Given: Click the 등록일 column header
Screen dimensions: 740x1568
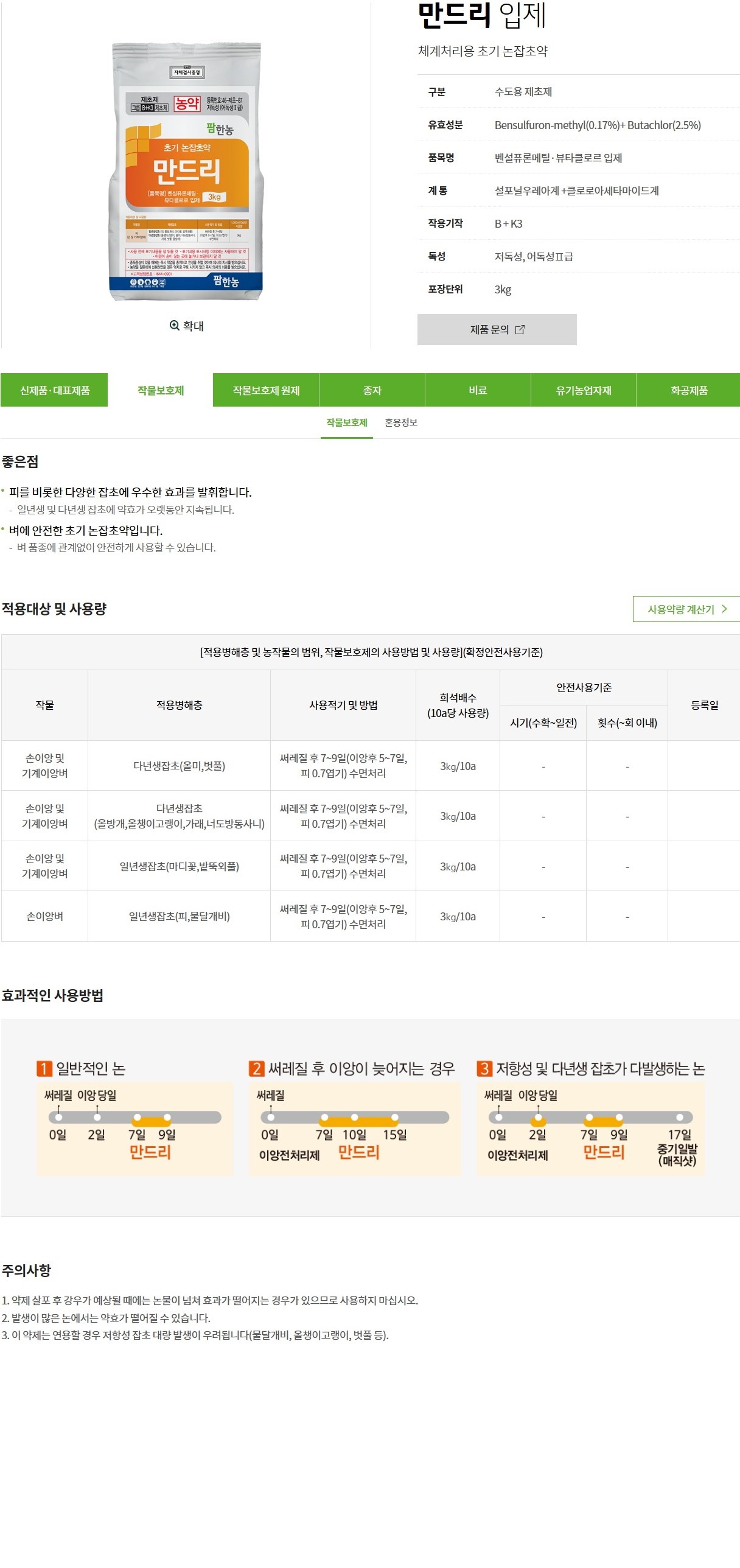Looking at the screenshot, I should click(704, 705).
